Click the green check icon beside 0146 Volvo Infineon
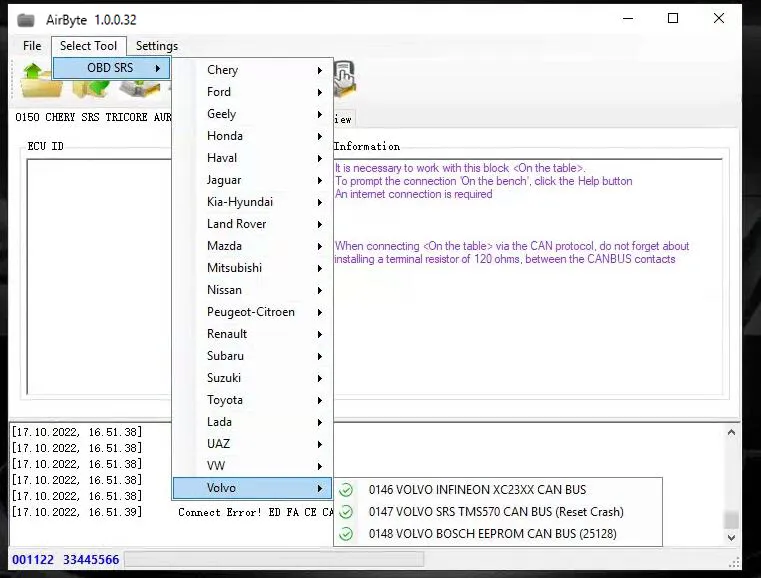Viewport: 761px width, 578px height. pos(346,490)
